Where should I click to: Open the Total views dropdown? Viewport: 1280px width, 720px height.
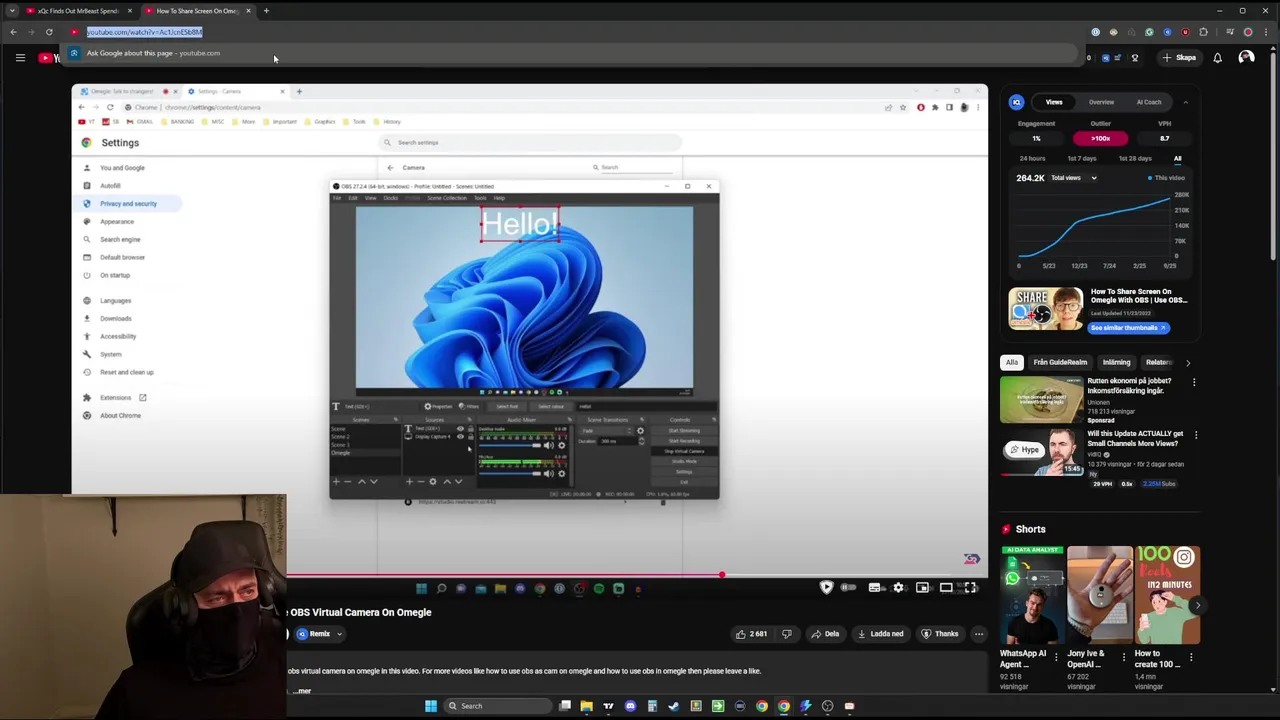pos(1074,178)
